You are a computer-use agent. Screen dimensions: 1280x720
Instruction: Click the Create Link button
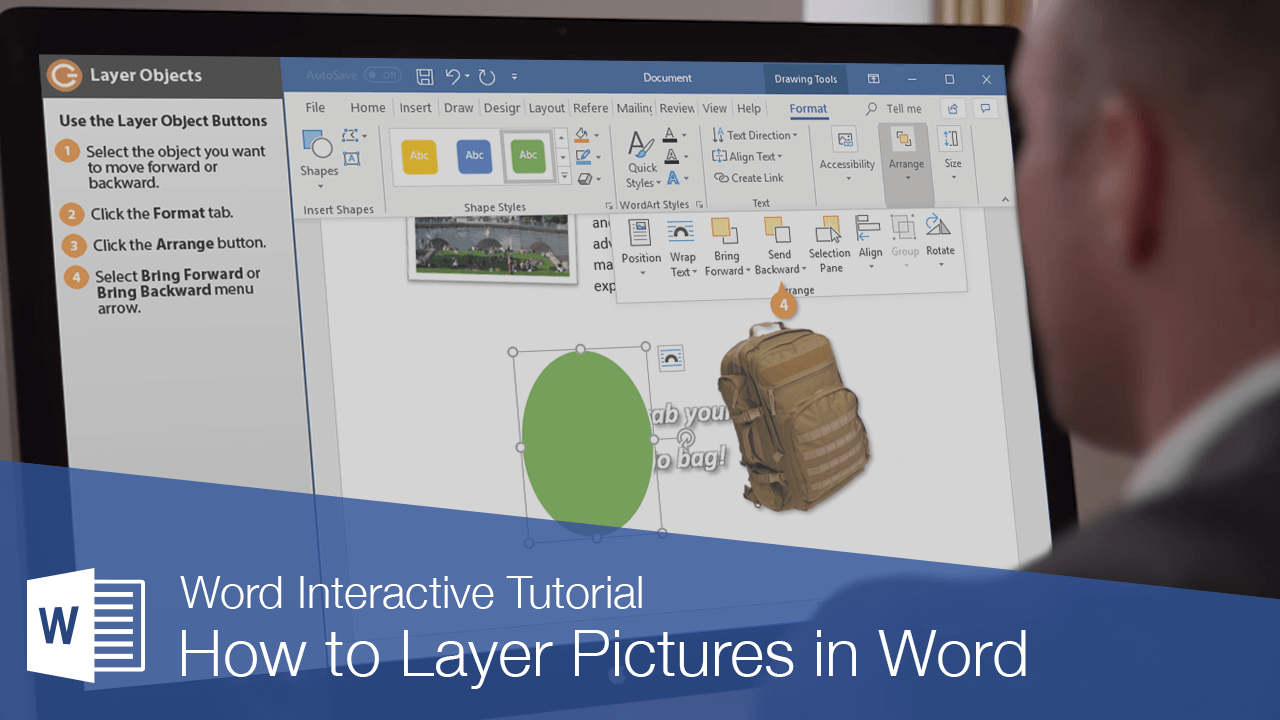click(750, 178)
